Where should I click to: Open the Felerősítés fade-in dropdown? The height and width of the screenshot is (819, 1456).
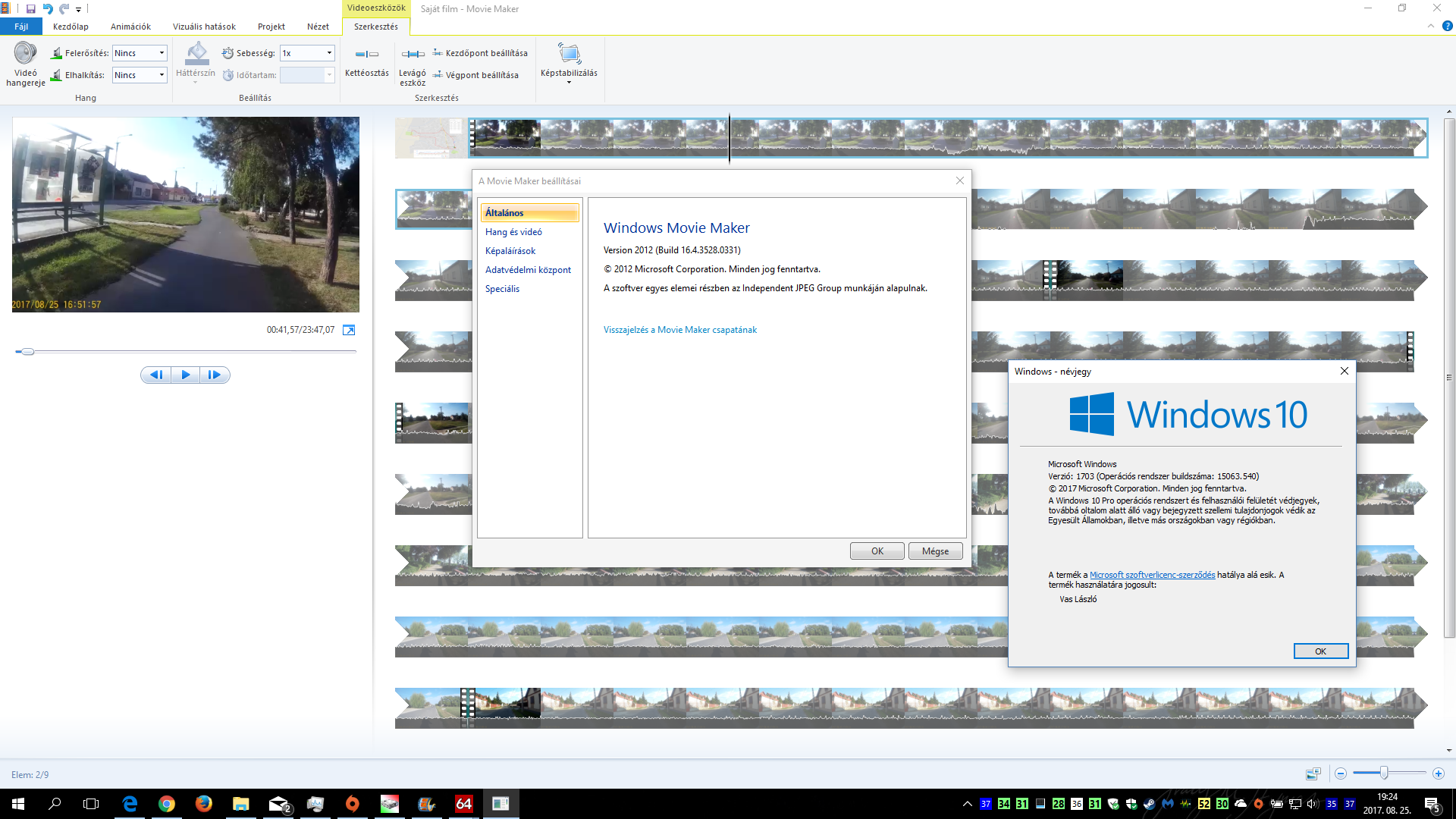tap(140, 53)
